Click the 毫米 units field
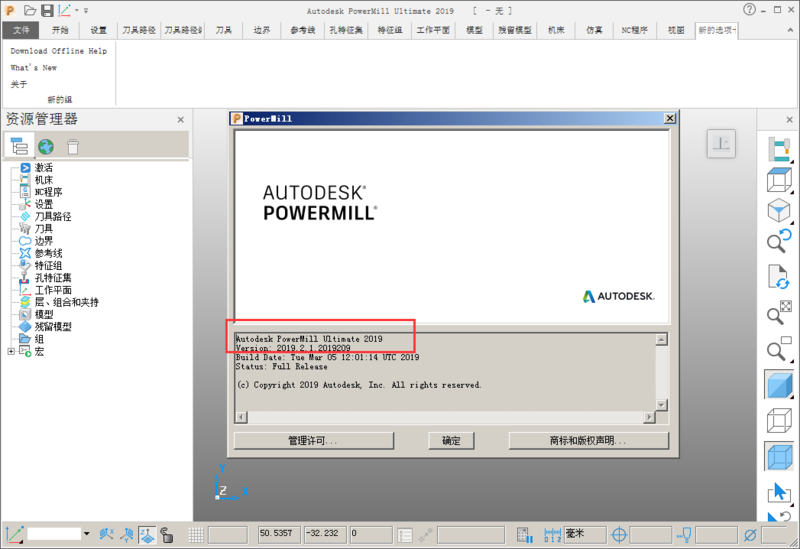 coord(585,534)
